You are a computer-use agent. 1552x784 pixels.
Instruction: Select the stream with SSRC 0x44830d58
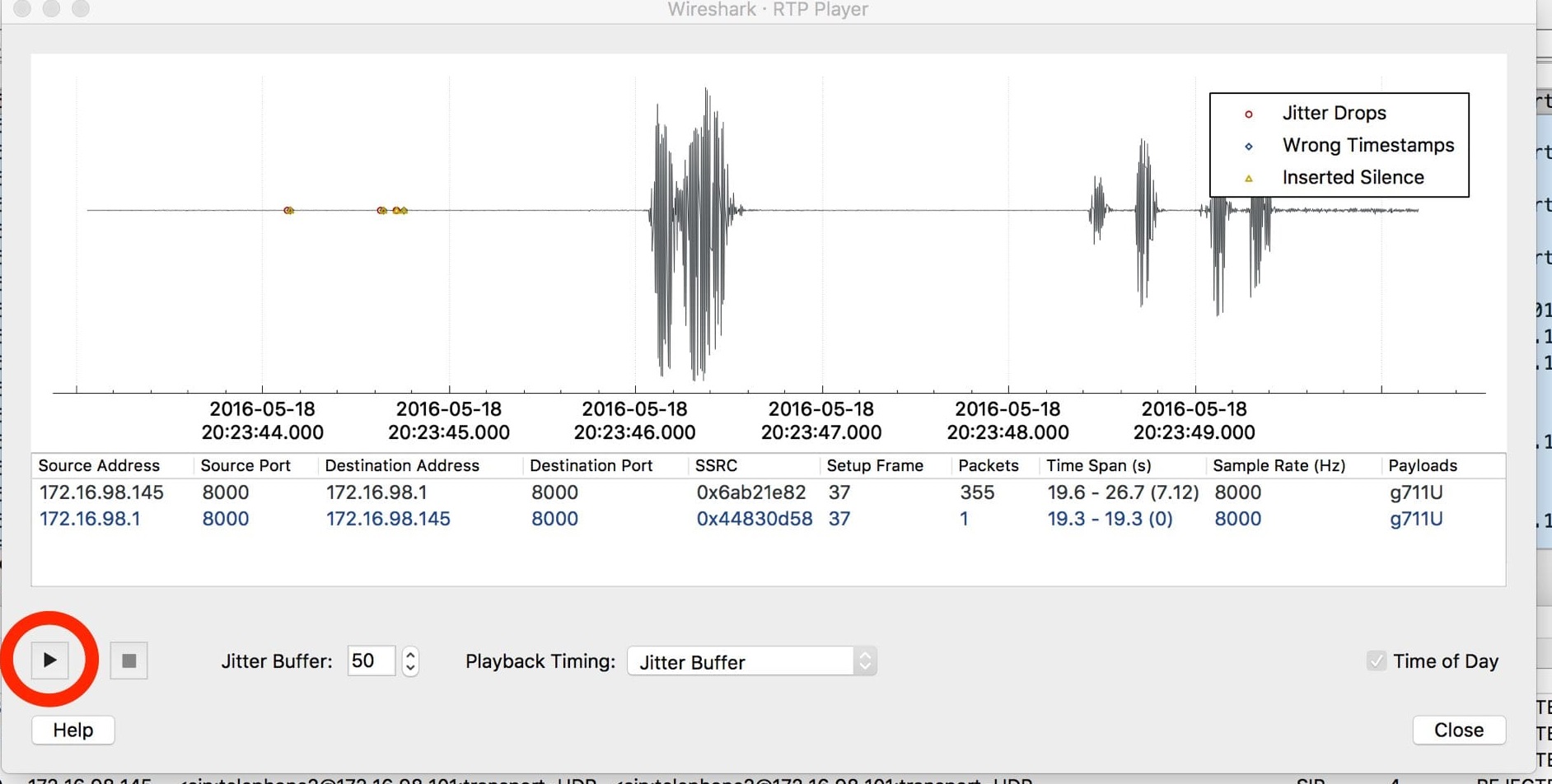coord(754,519)
